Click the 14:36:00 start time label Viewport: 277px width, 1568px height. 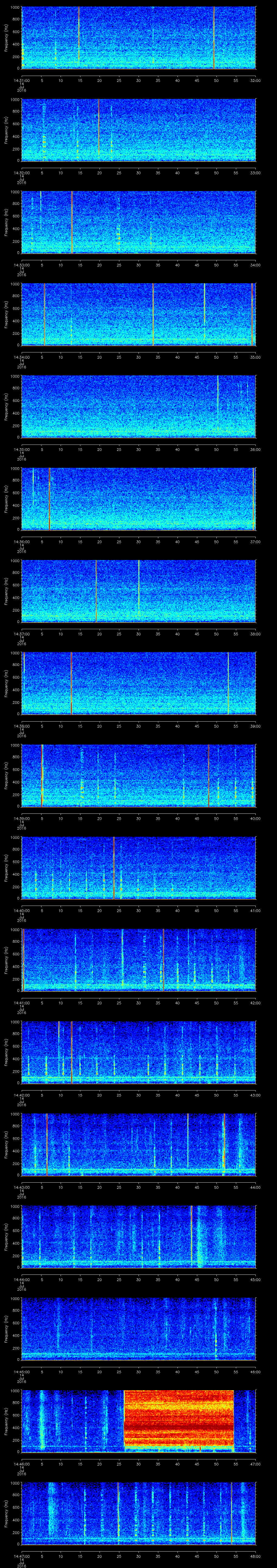coord(22,542)
